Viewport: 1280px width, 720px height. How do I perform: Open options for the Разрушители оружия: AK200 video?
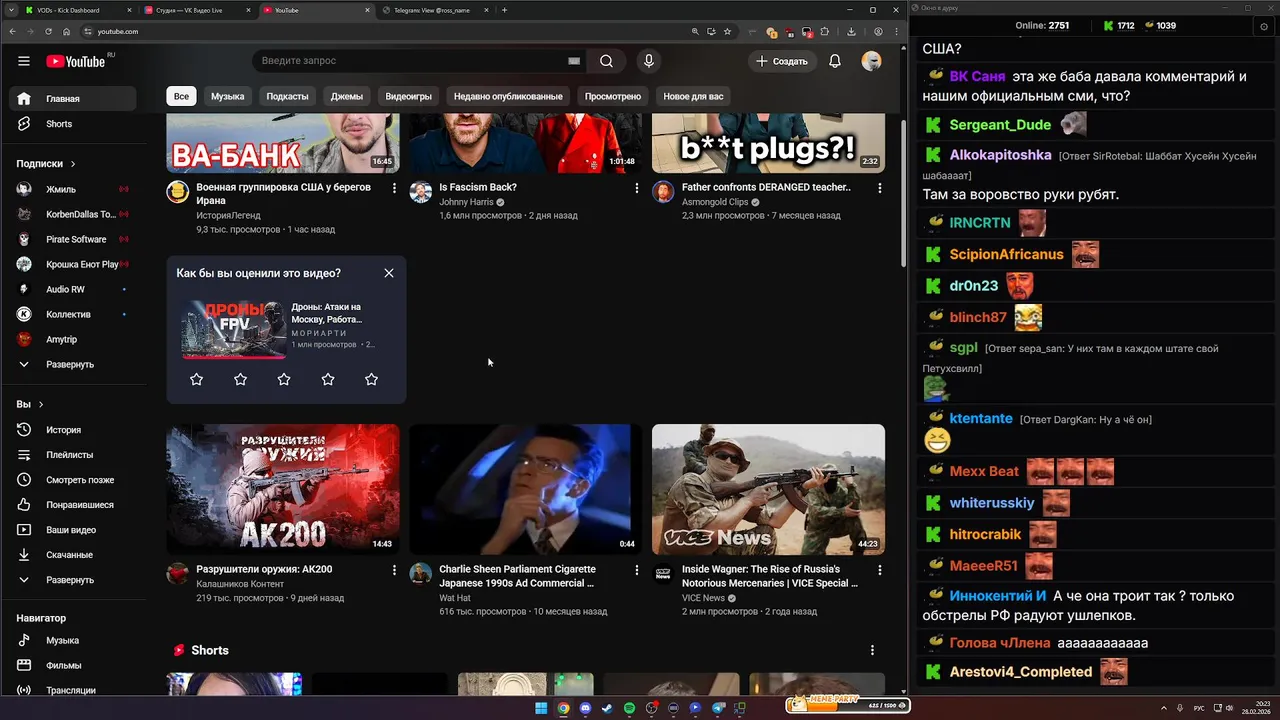(x=394, y=570)
